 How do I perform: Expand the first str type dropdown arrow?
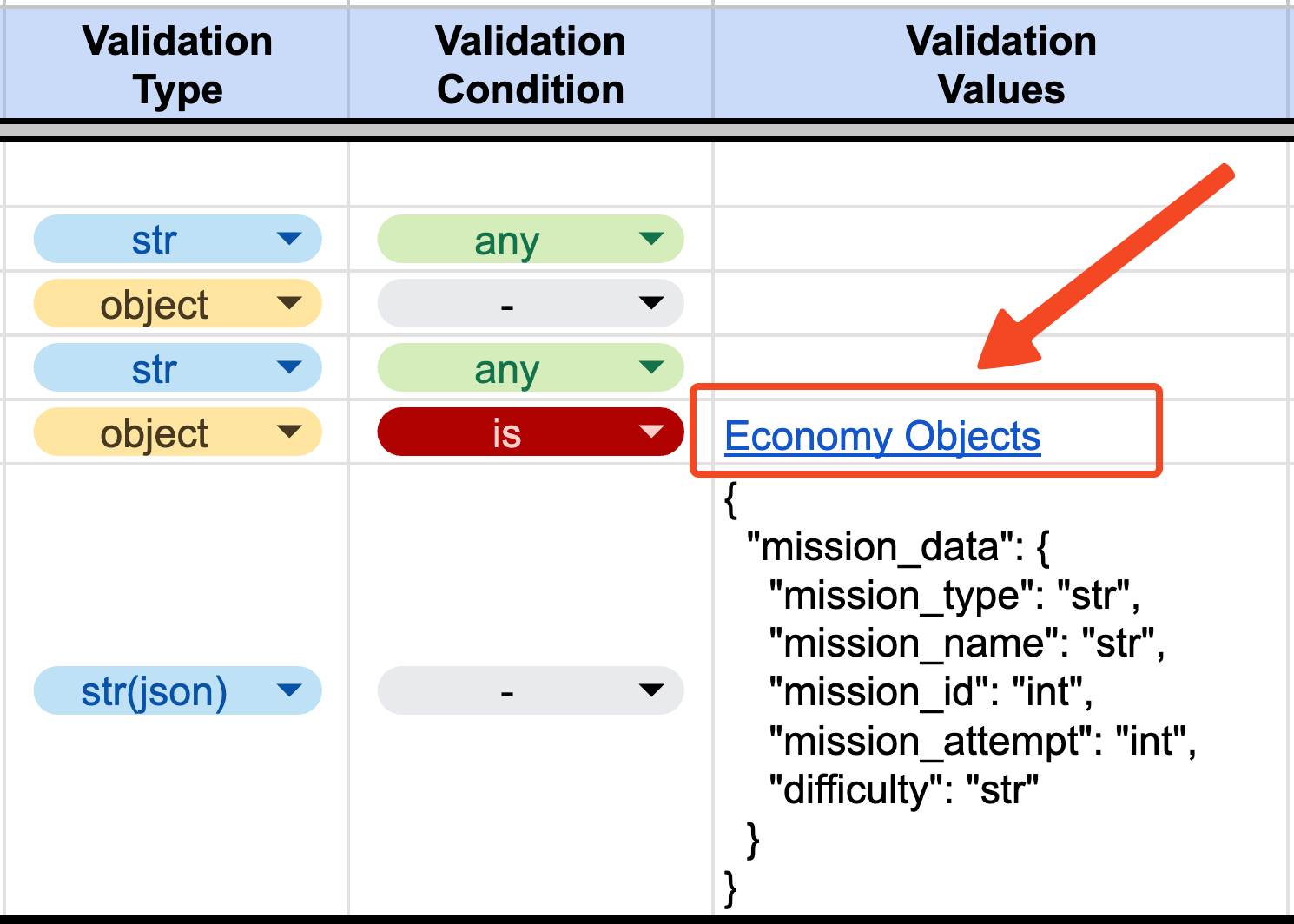point(288,239)
